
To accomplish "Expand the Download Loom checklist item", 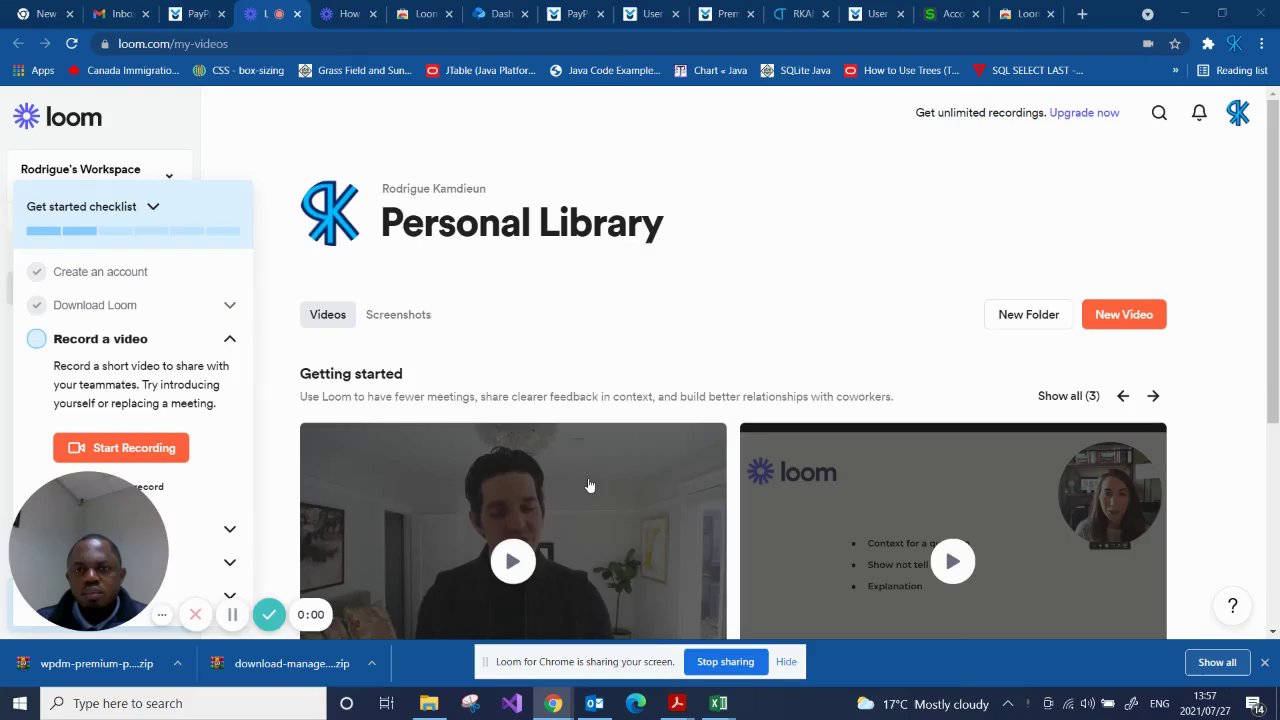I will [230, 305].
